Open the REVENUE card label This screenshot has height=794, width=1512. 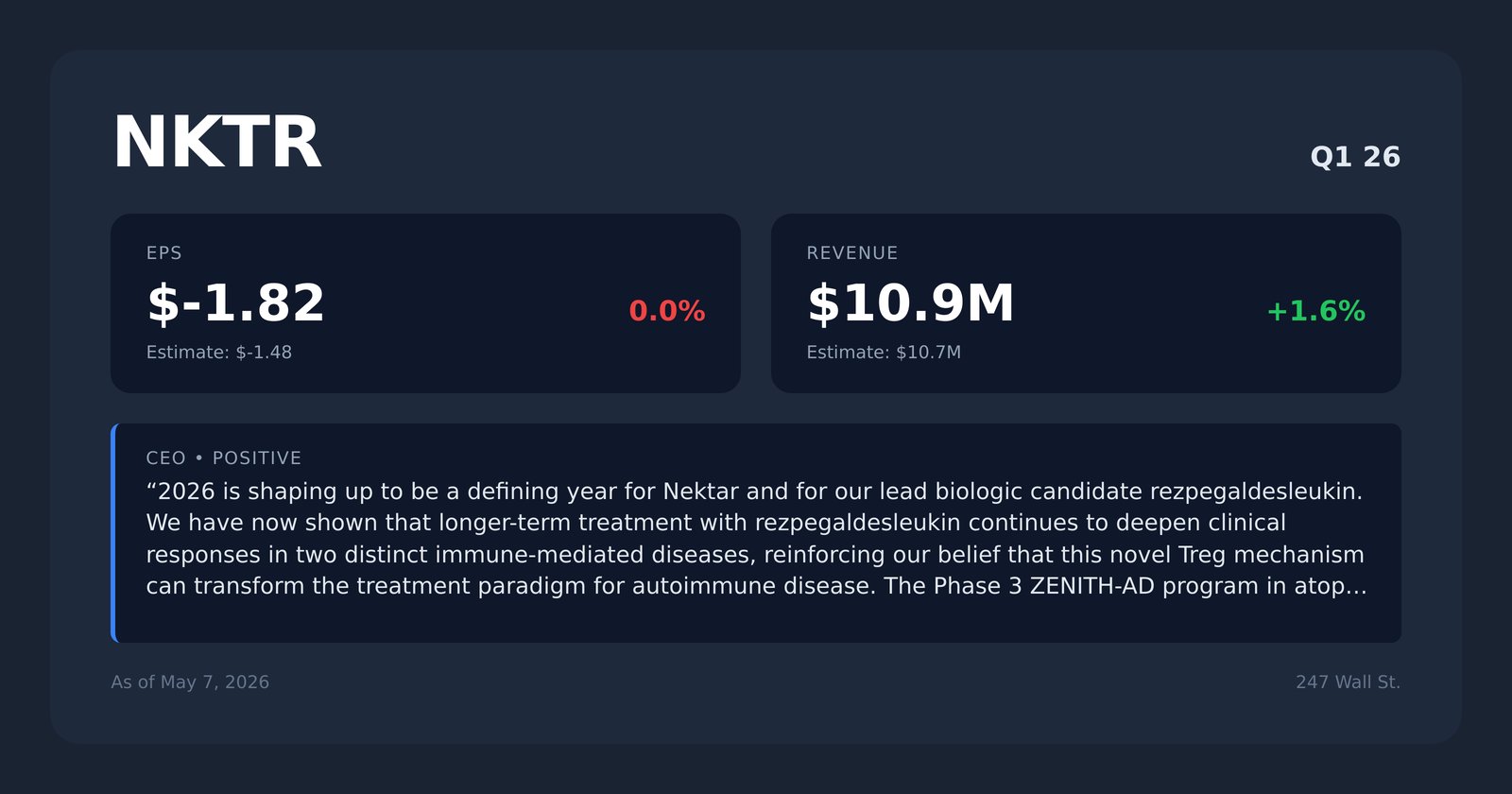852,253
